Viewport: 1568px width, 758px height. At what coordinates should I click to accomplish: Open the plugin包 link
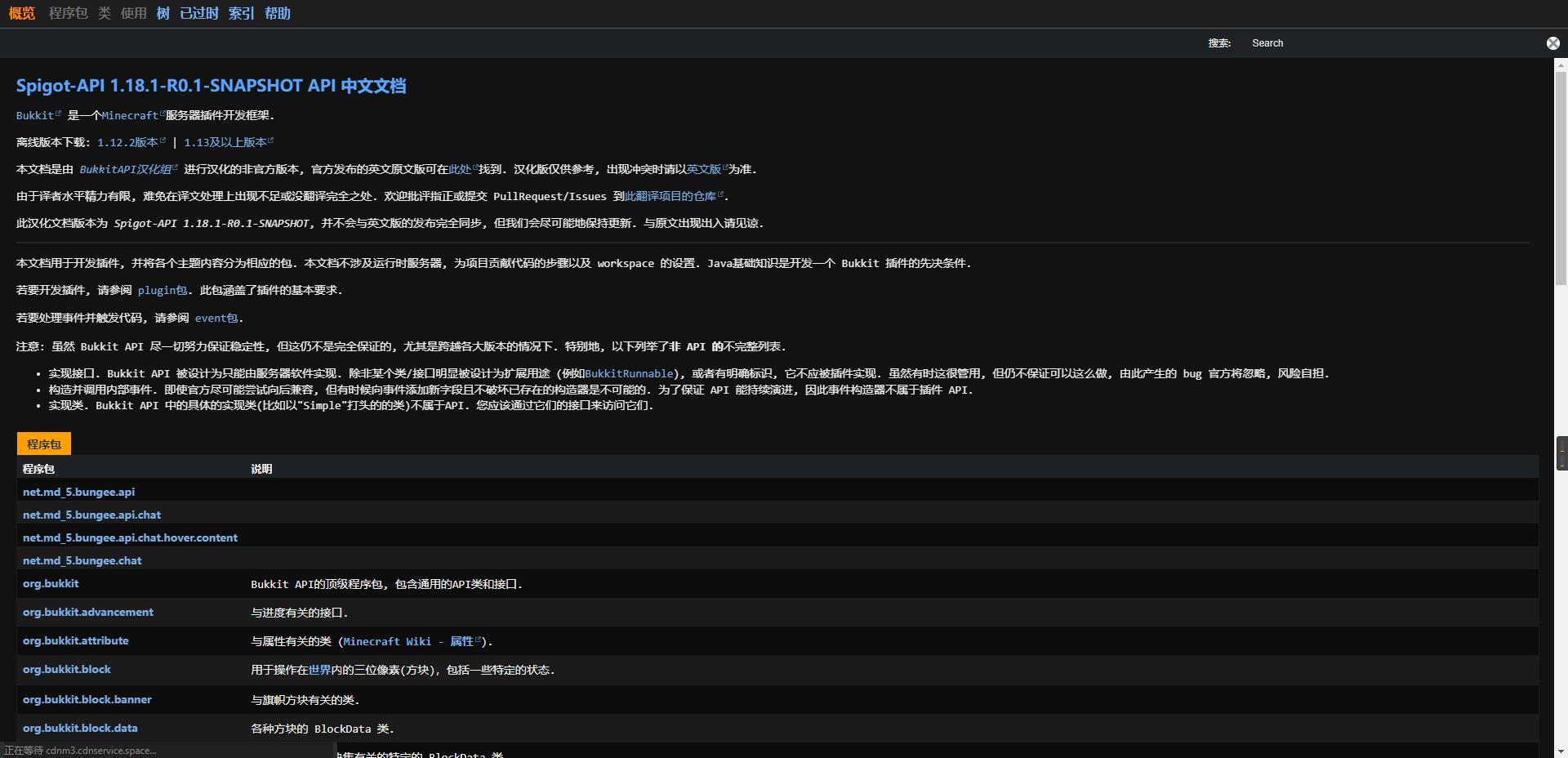(162, 290)
